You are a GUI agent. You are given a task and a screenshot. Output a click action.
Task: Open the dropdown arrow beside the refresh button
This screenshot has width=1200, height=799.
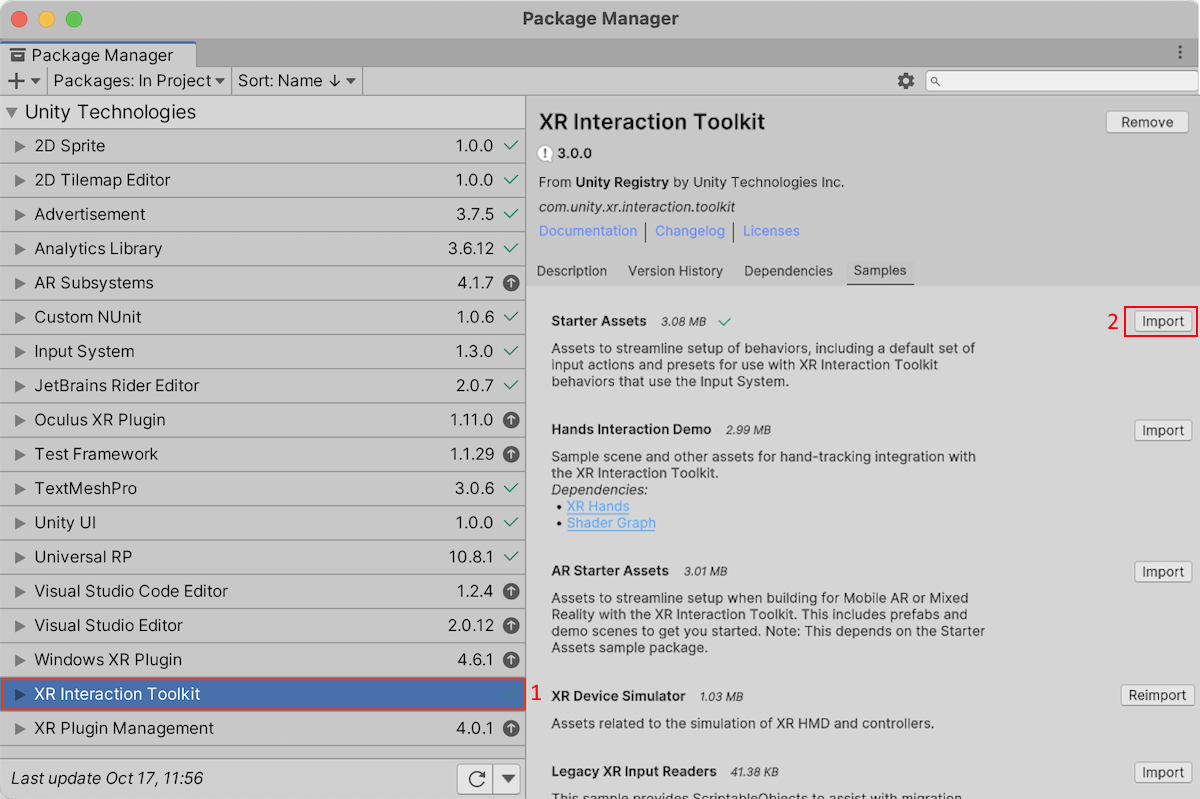tap(509, 778)
